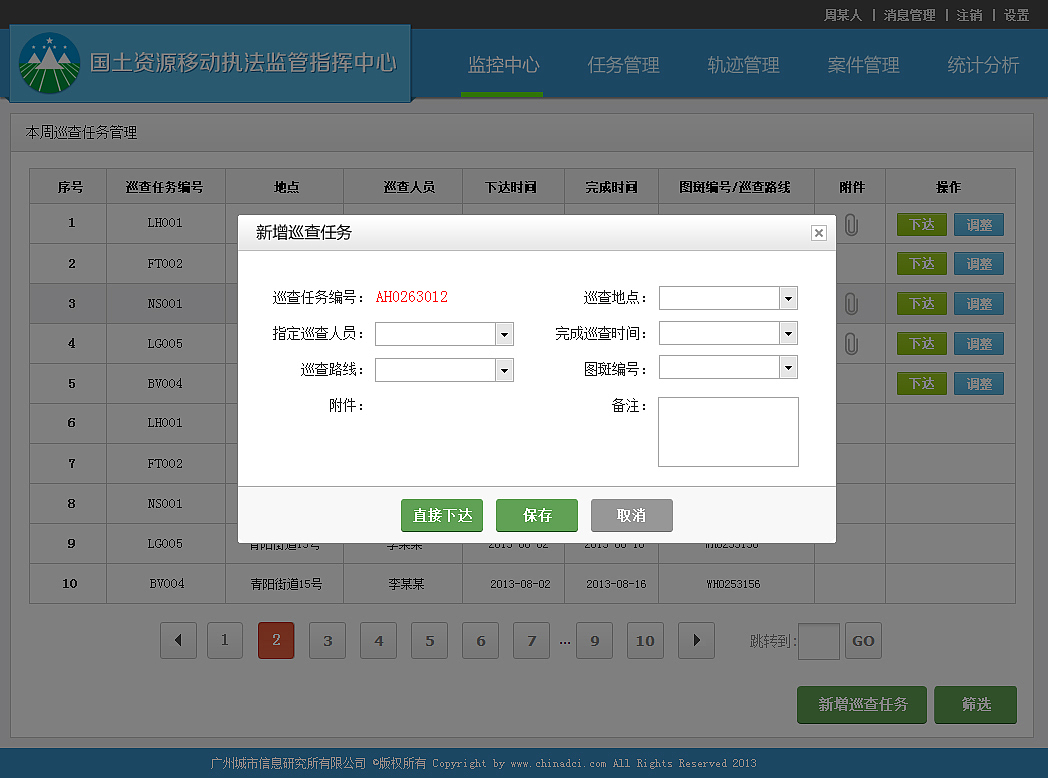This screenshot has width=1048, height=778.
Task: Click the NS001 cell in row 8
Action: pyautogui.click(x=164, y=503)
